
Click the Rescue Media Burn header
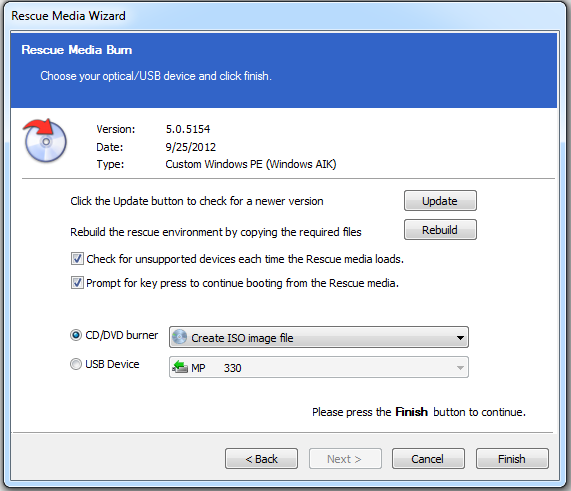click(76, 50)
